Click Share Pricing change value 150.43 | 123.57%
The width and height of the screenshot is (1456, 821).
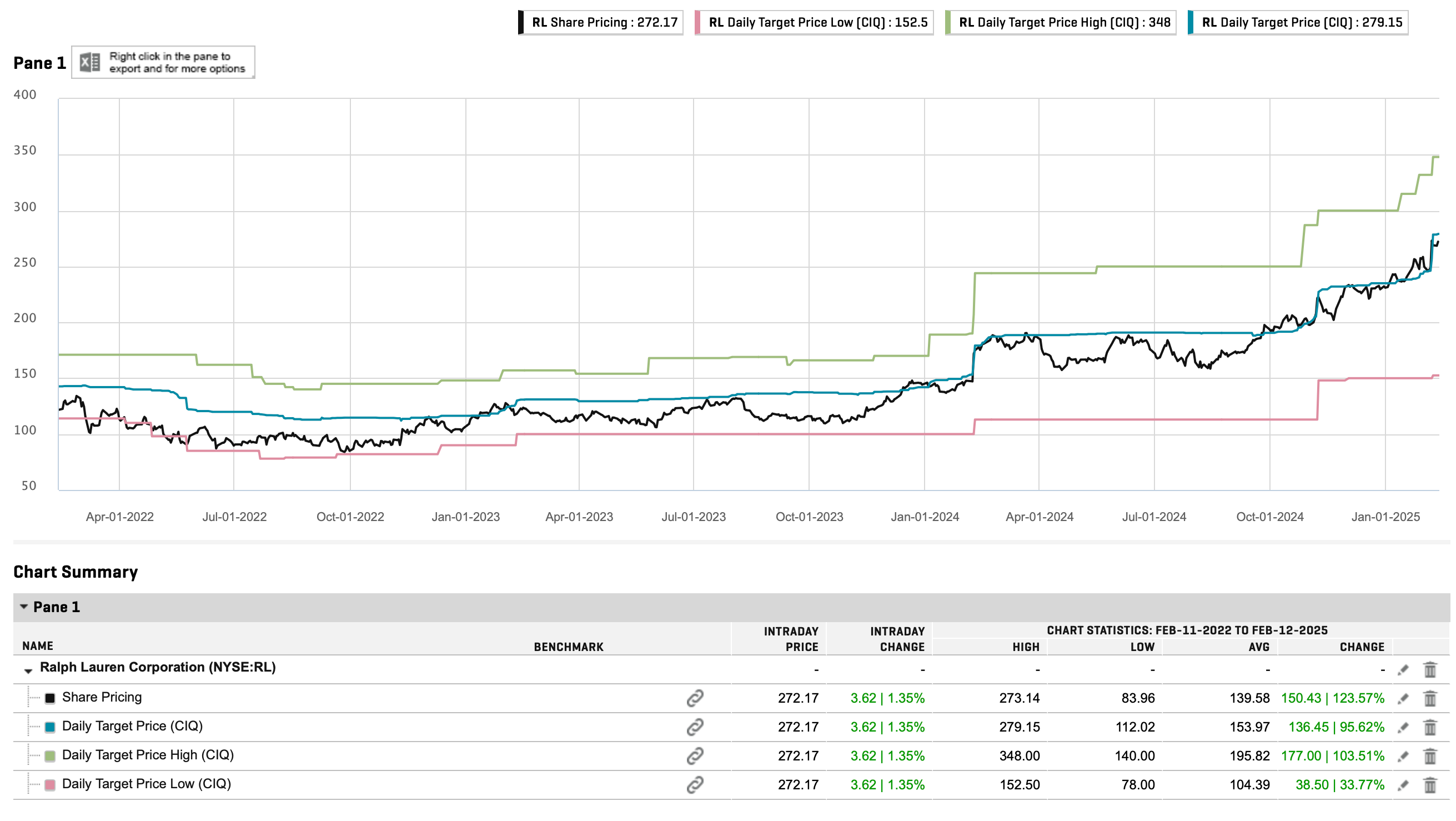1333,698
